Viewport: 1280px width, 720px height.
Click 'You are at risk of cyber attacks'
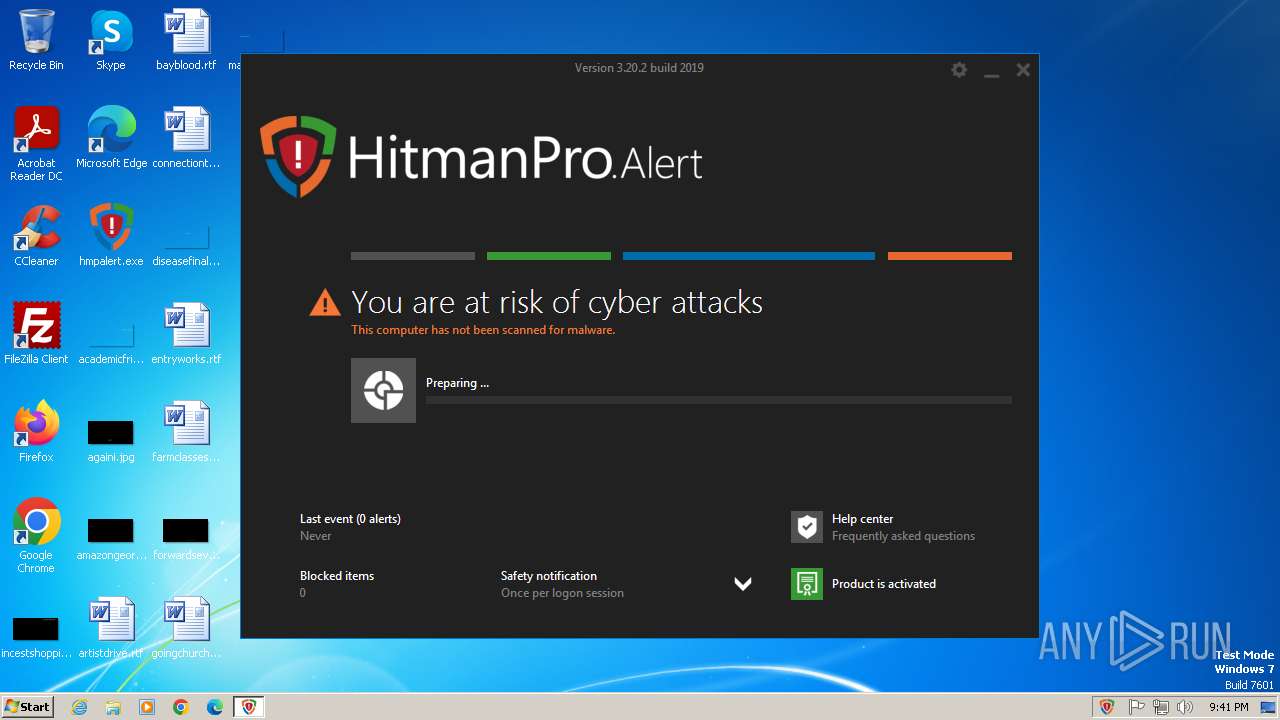(557, 302)
